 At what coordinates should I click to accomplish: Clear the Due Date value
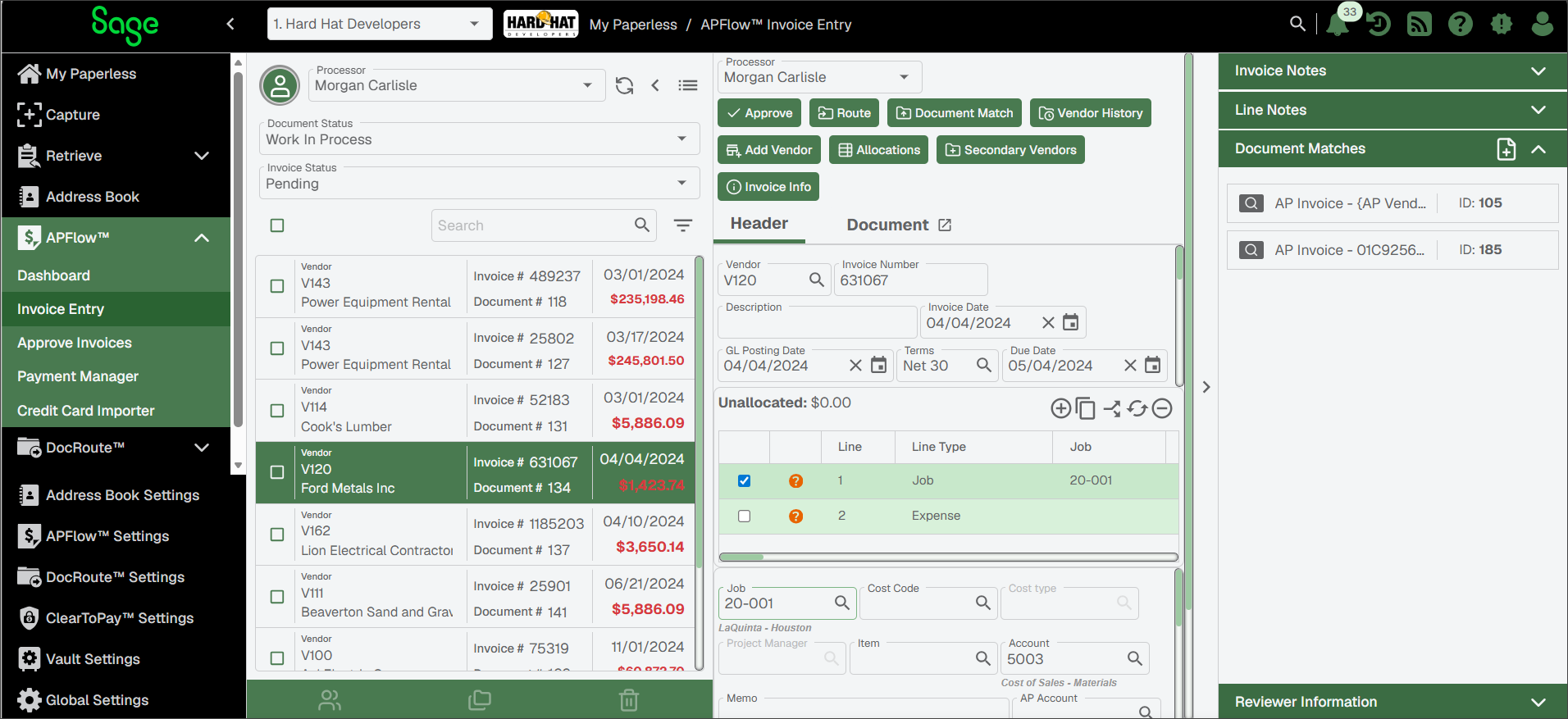[x=1130, y=366]
